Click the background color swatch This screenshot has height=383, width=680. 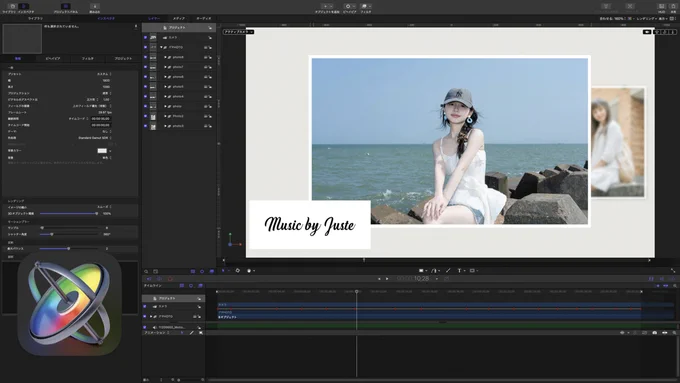[102, 151]
